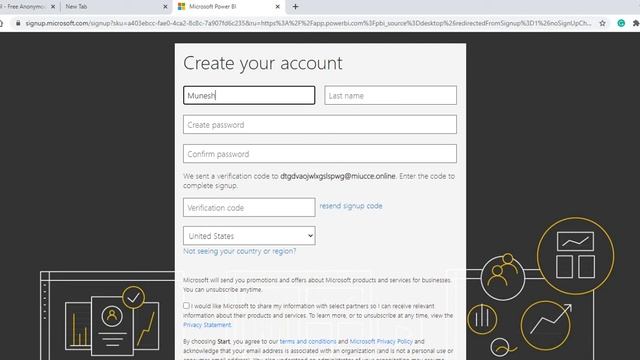
Task: Click the Microsoft logo favicon on tab
Action: click(x=182, y=7)
